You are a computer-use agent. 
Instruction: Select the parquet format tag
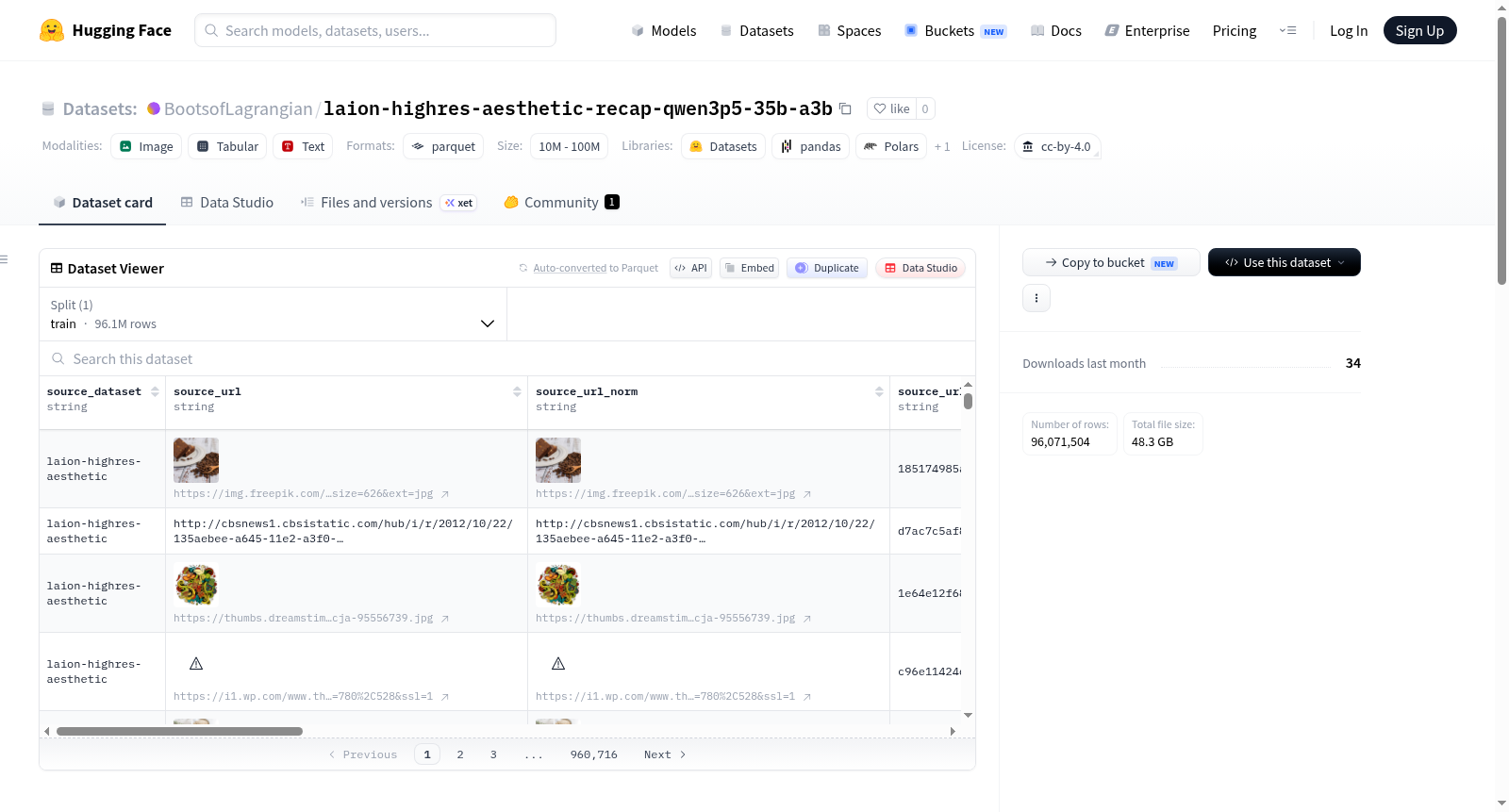[x=443, y=146]
